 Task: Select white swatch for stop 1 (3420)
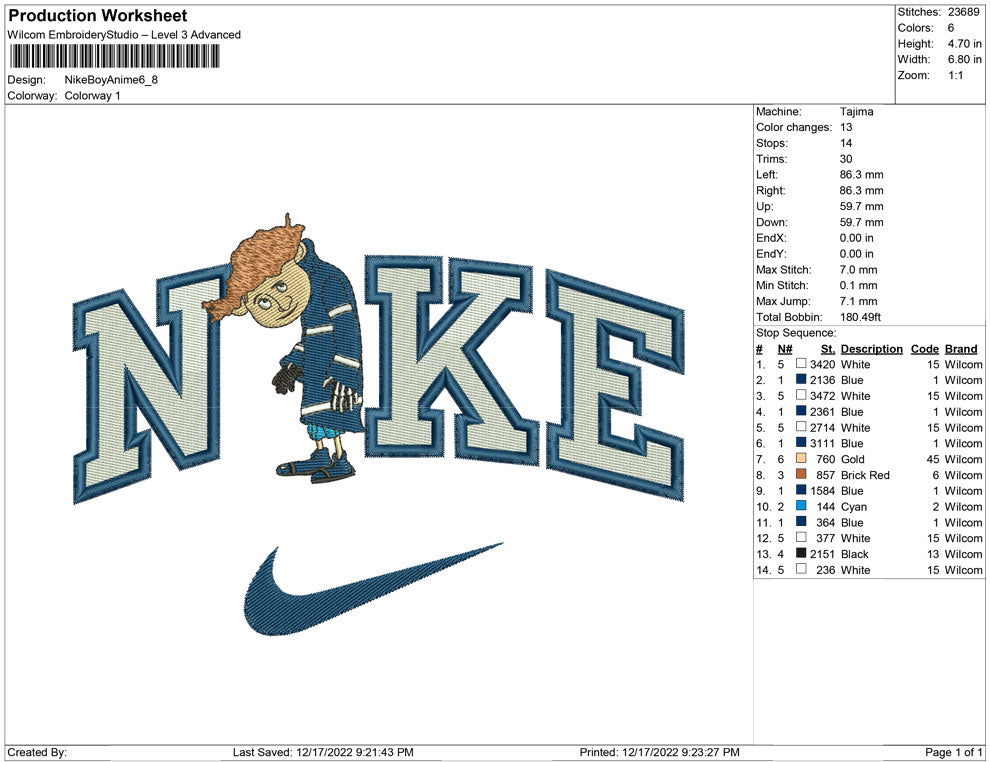(x=801, y=364)
